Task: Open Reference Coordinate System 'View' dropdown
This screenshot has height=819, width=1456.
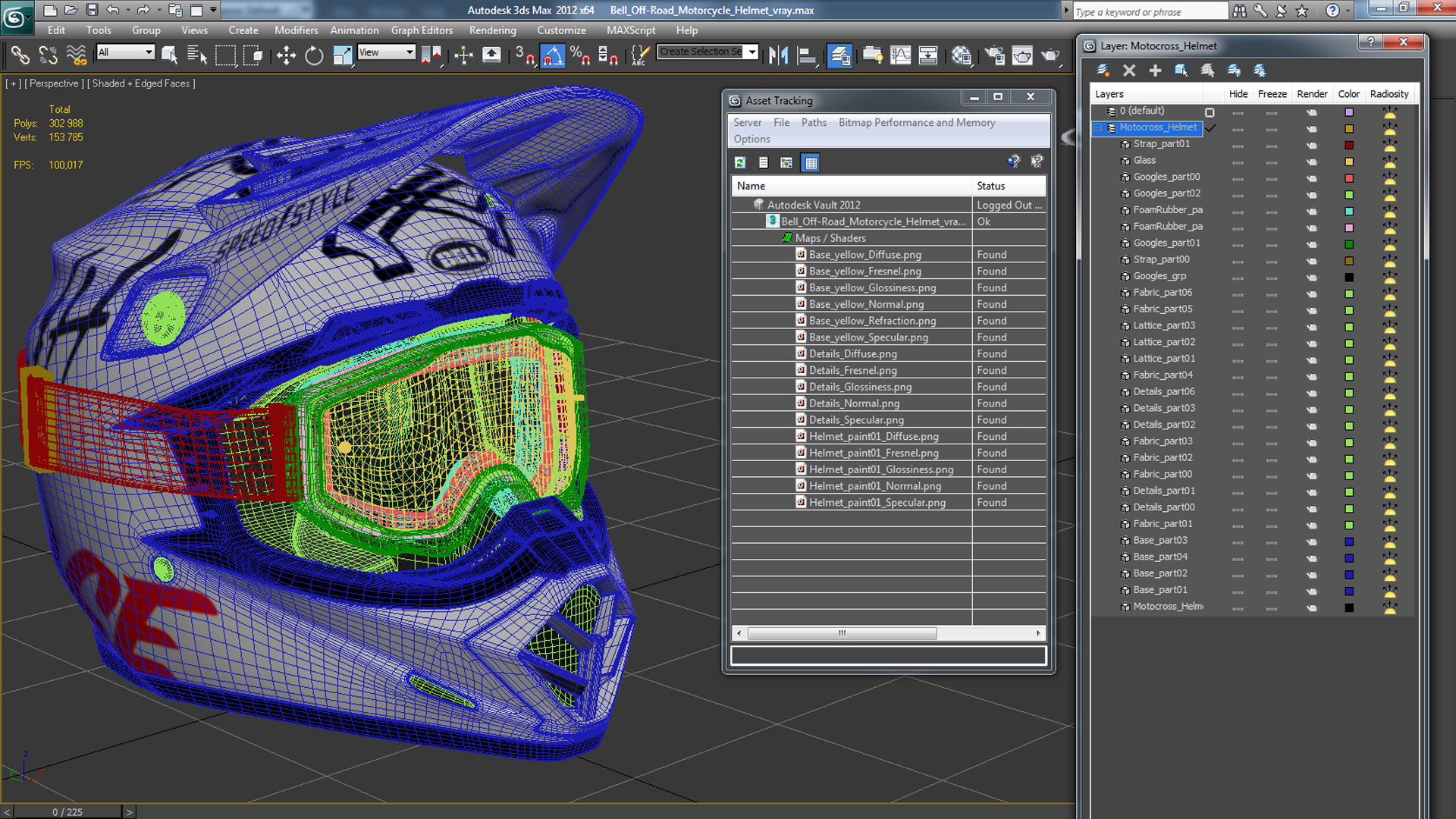Action: point(386,52)
